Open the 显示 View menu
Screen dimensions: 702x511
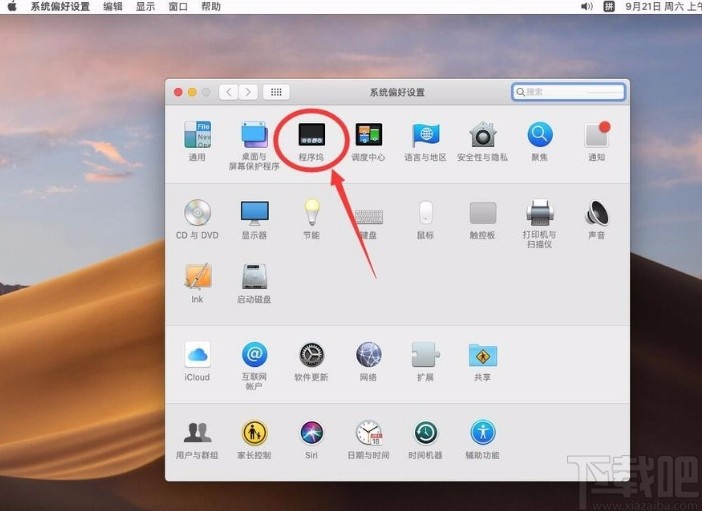click(x=145, y=6)
